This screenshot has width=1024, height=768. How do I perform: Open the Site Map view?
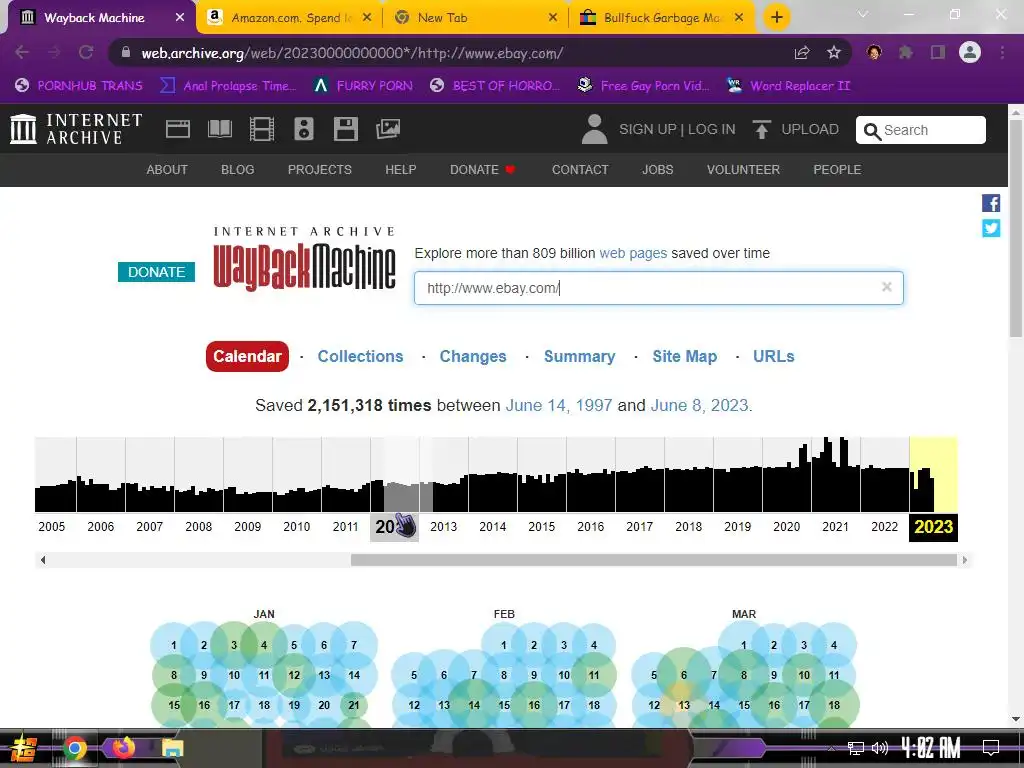(684, 356)
